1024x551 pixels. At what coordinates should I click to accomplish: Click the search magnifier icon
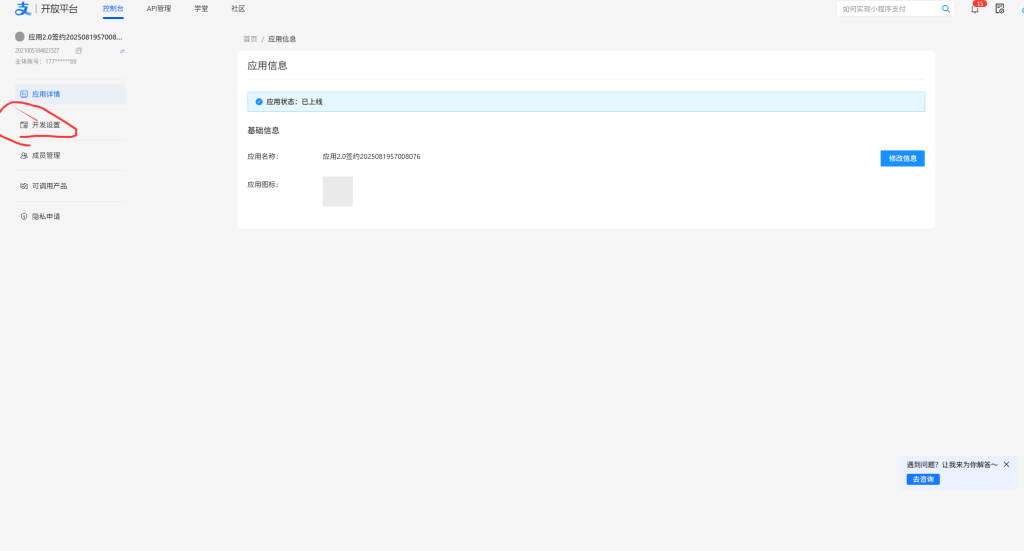pos(946,9)
